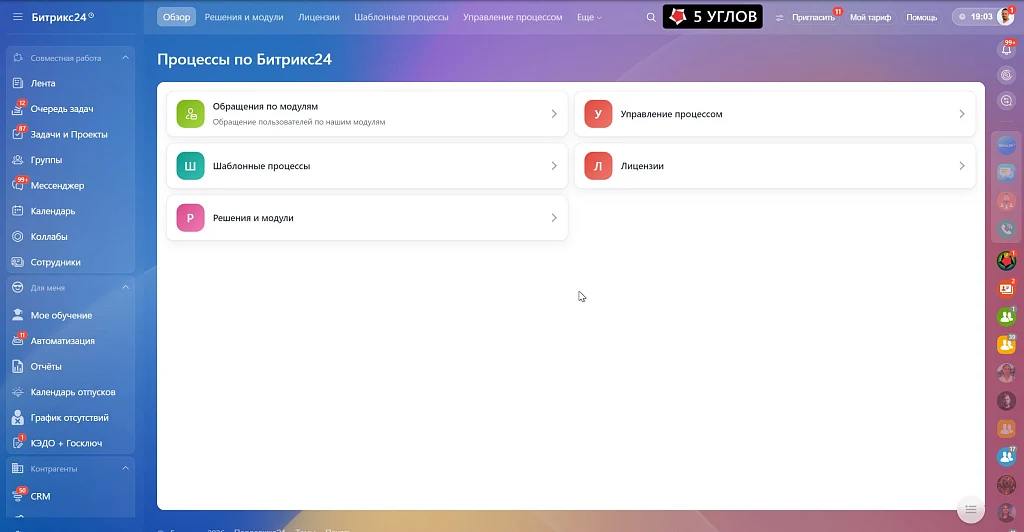Click the Совместная работа section label
The height and width of the screenshot is (532, 1024).
coord(66,58)
